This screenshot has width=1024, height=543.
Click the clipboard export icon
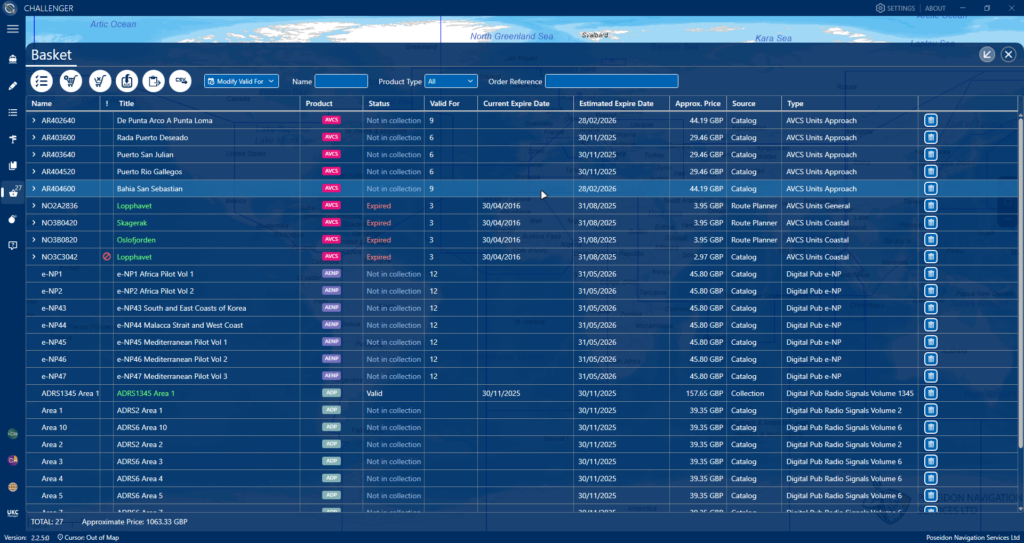point(153,81)
